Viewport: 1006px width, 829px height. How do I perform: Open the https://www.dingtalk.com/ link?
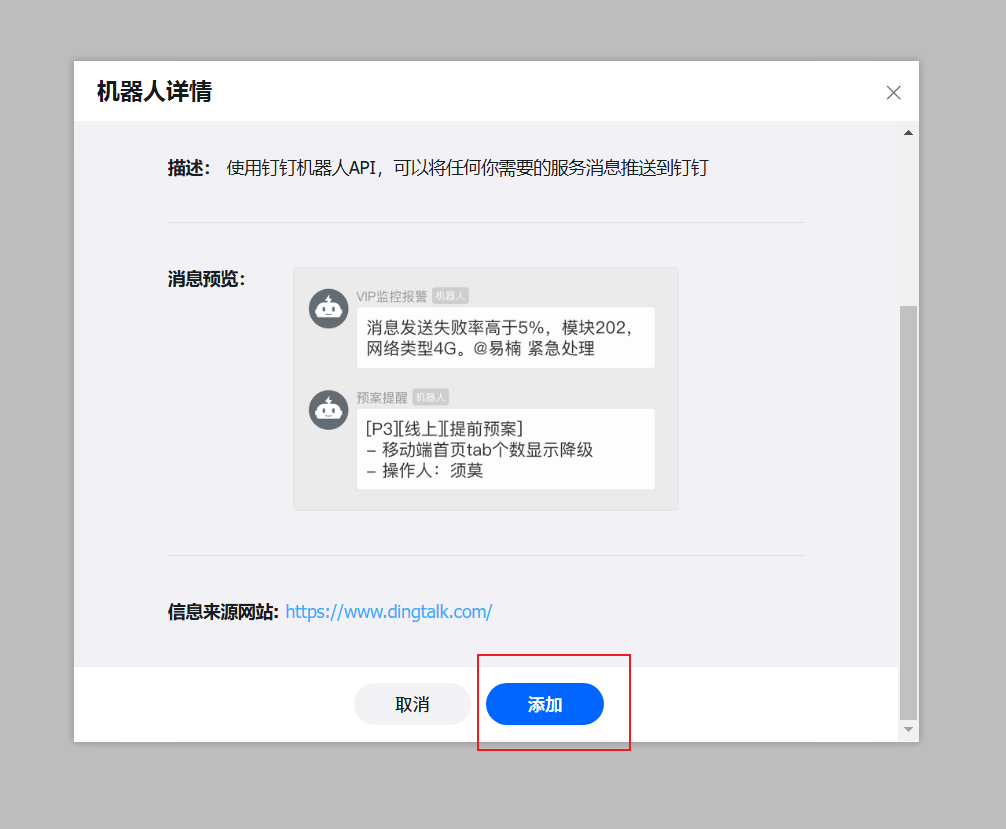click(x=389, y=611)
